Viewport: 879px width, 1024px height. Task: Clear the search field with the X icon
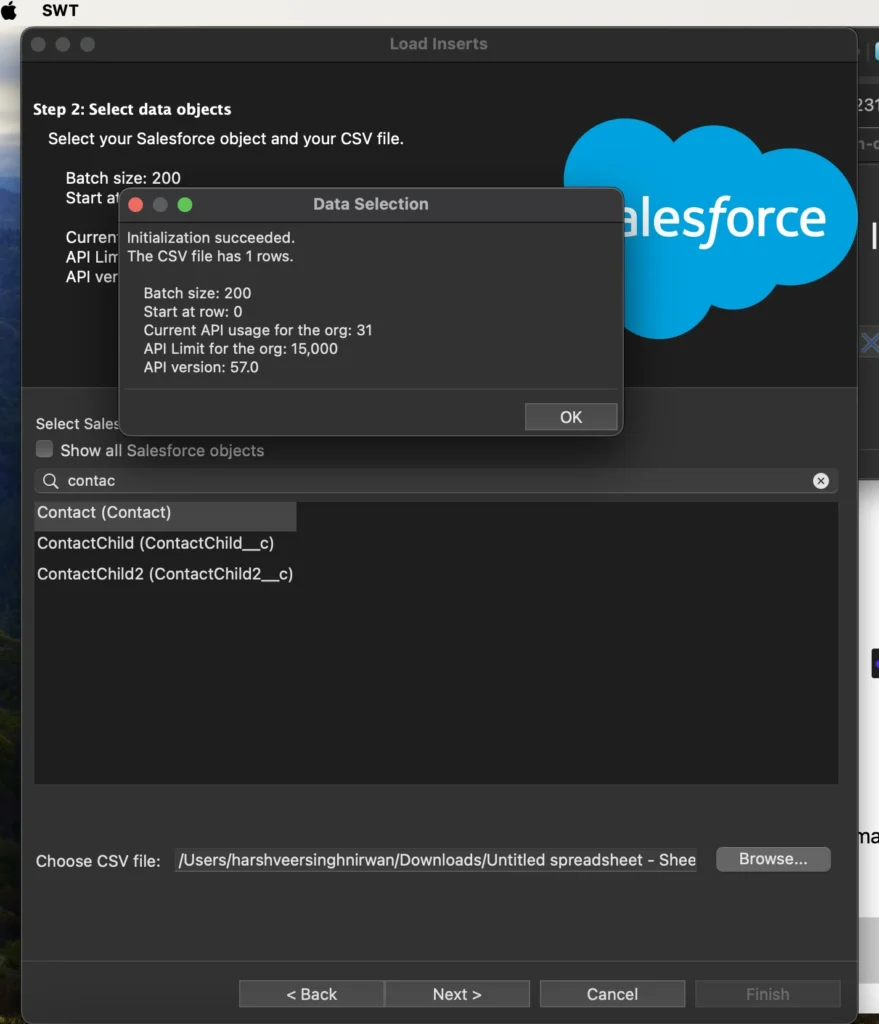click(821, 481)
